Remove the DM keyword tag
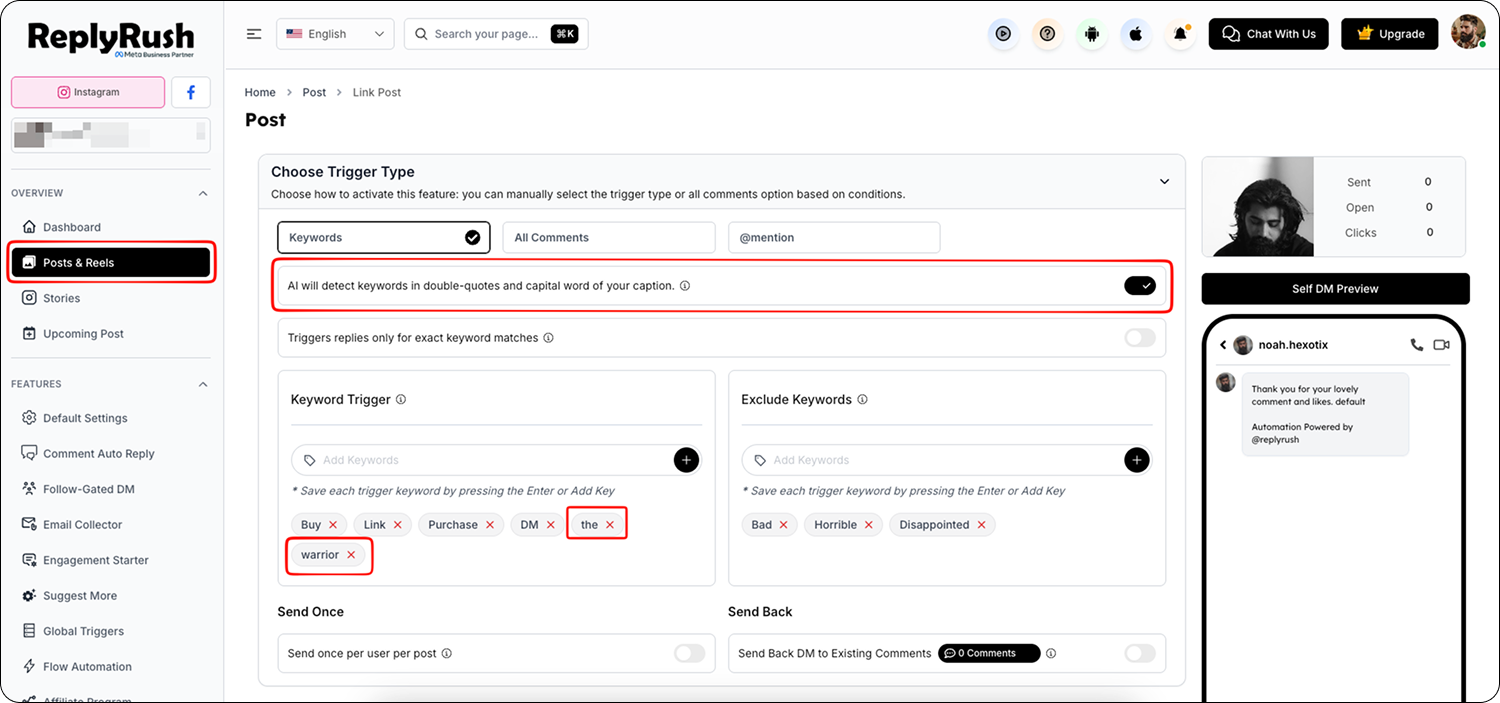1500x703 pixels. 550,525
